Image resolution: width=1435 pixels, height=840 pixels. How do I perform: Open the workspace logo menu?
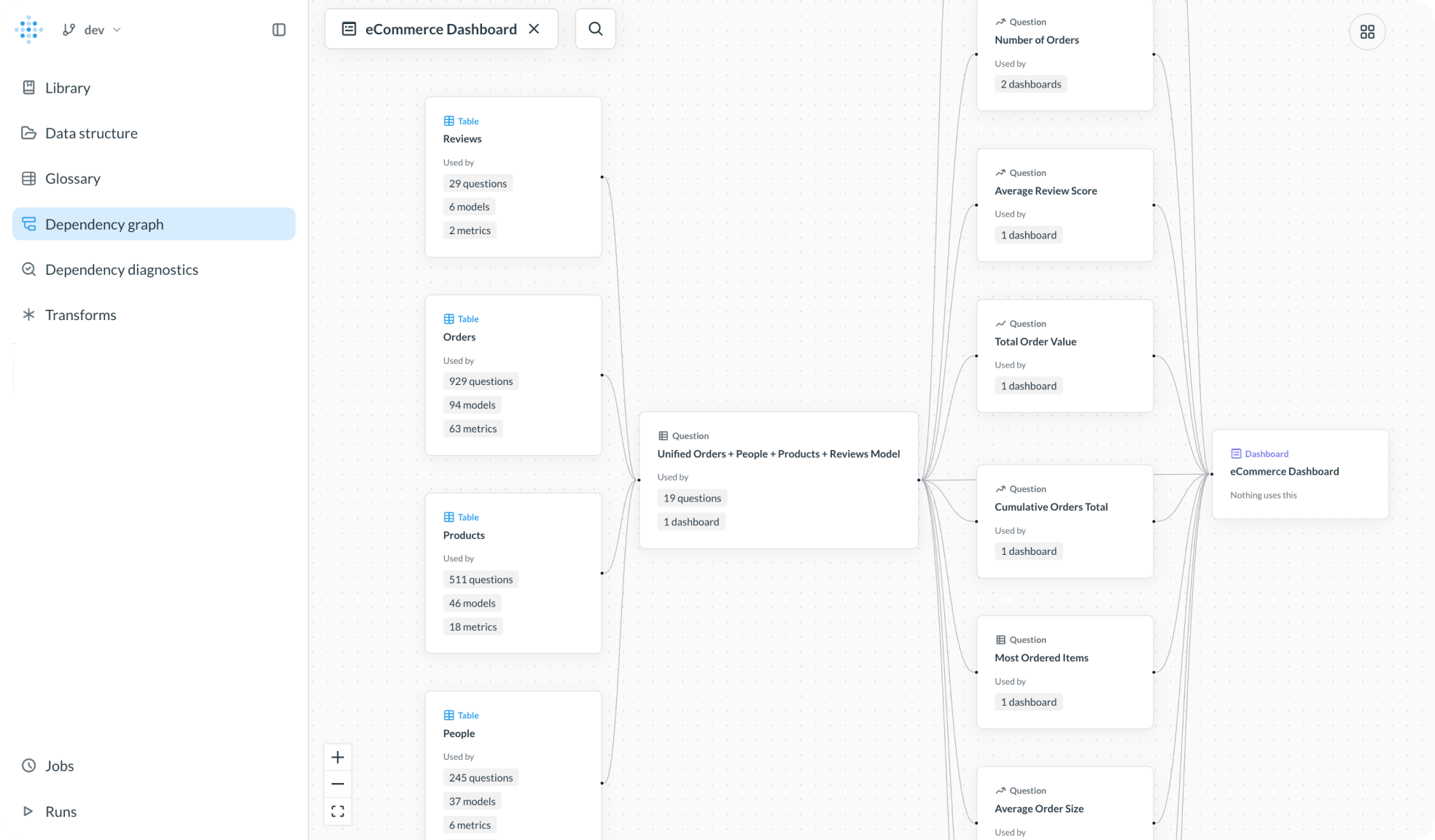[28, 29]
